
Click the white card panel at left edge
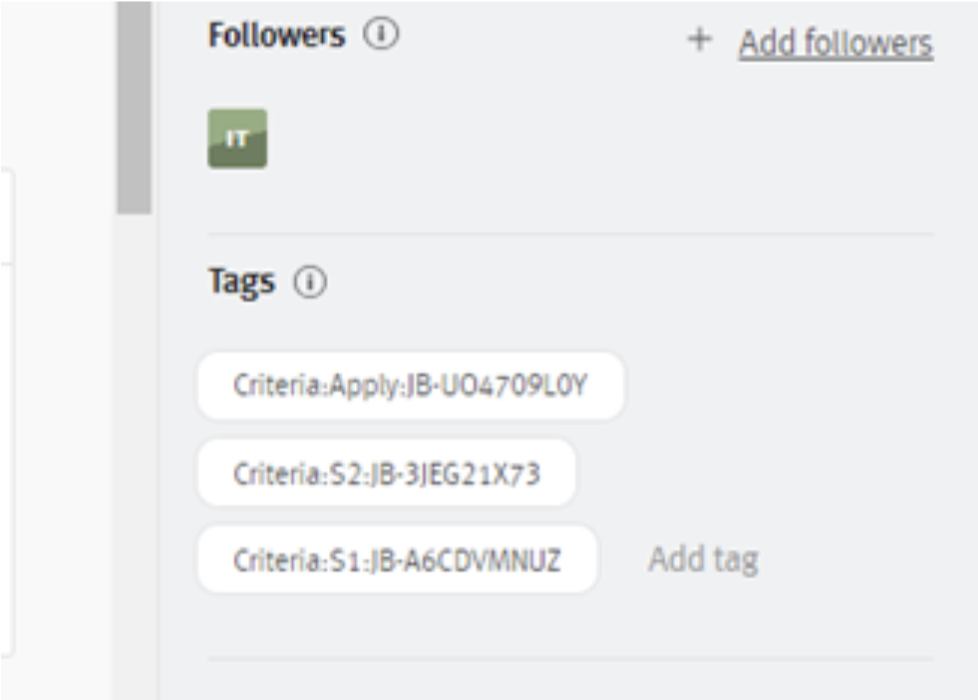[6, 412]
